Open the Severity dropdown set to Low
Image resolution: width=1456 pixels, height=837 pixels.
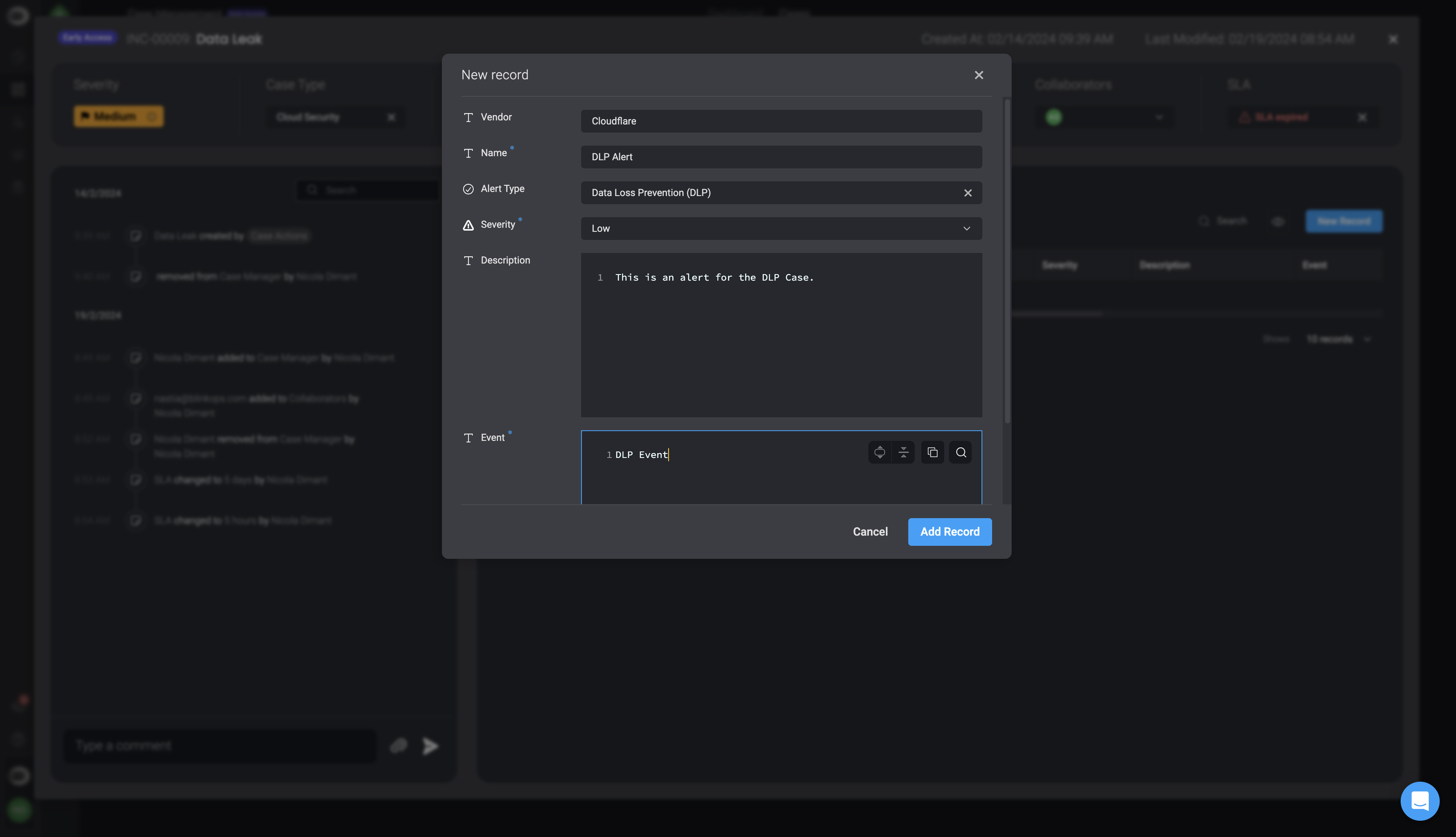pos(781,228)
